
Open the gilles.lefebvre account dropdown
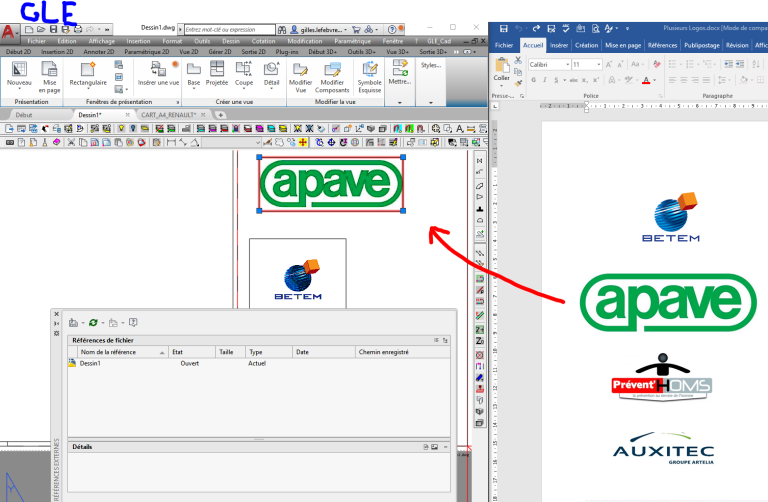coord(345,30)
